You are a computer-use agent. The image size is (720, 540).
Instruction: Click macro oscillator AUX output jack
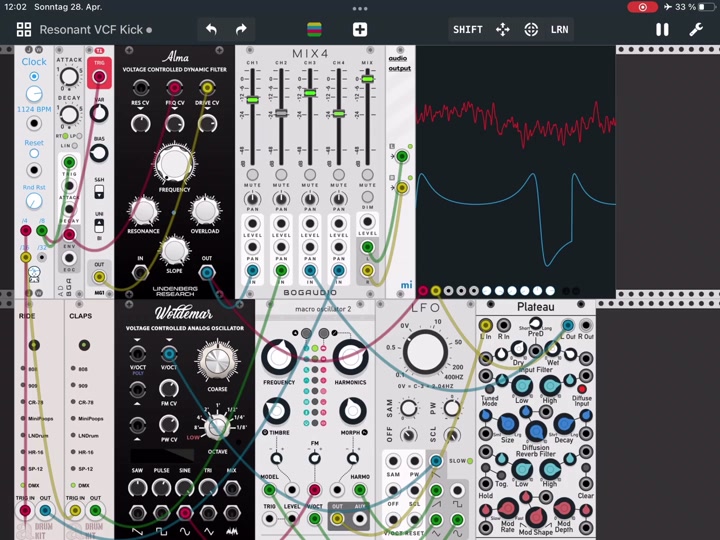pos(360,519)
